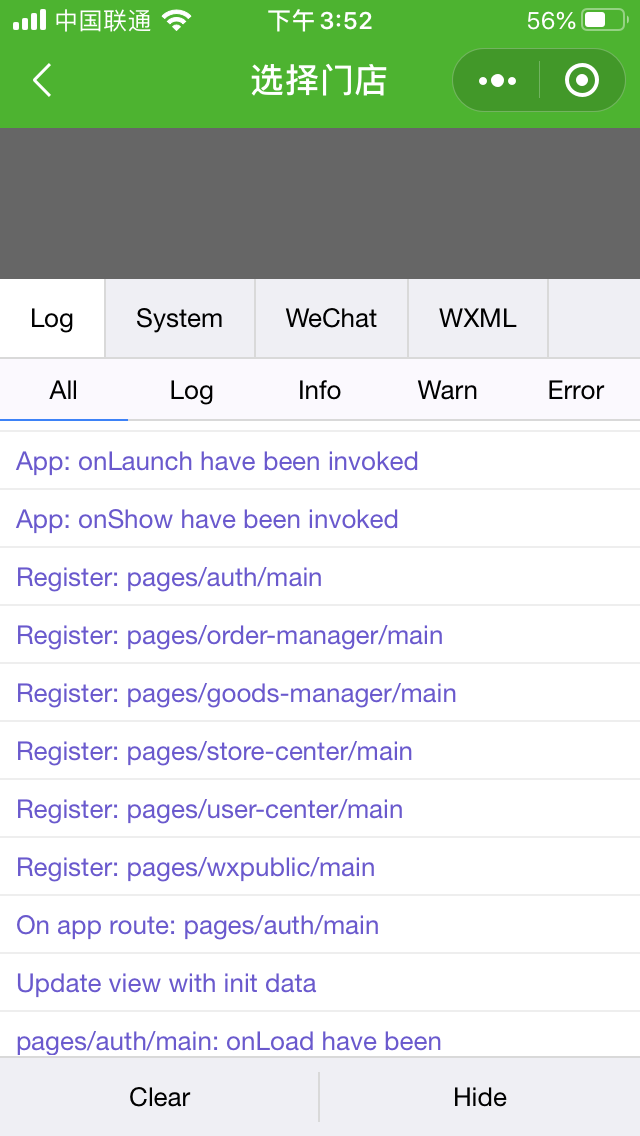The image size is (640, 1136).
Task: Tap the Wi-Fi icon in status bar
Action: pos(176,20)
